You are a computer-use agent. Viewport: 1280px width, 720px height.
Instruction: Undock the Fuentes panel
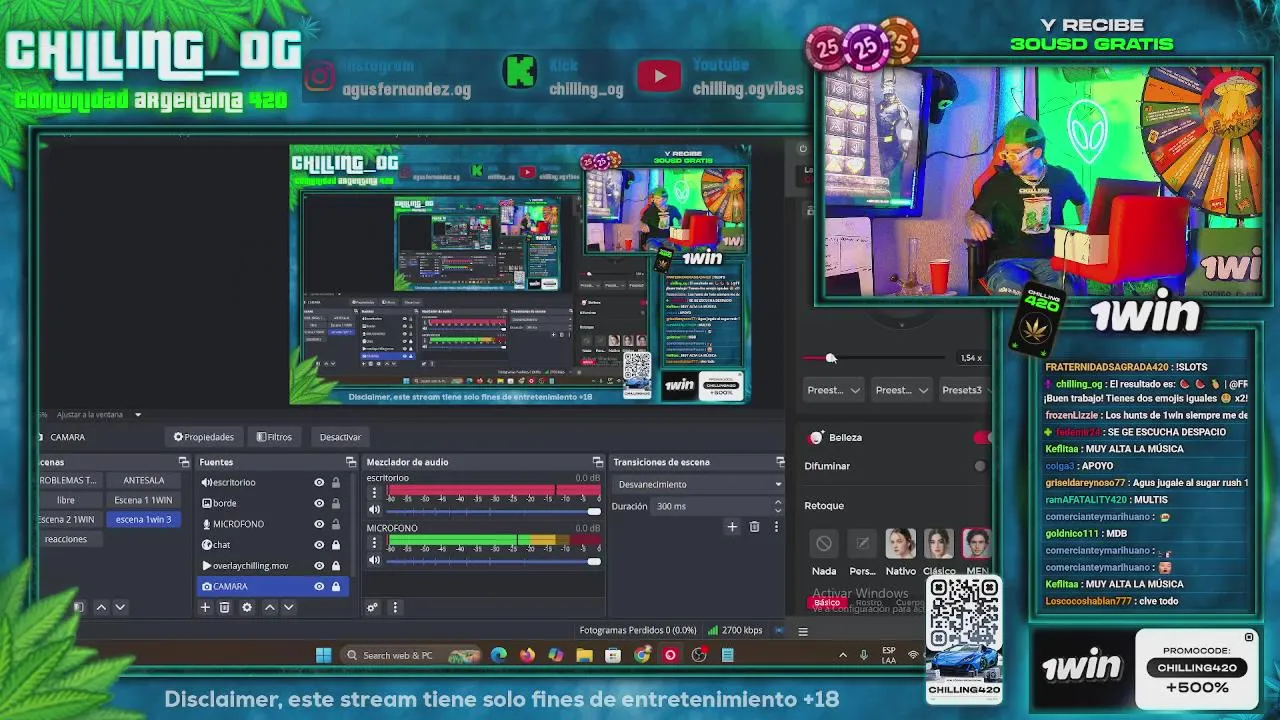[x=351, y=462]
